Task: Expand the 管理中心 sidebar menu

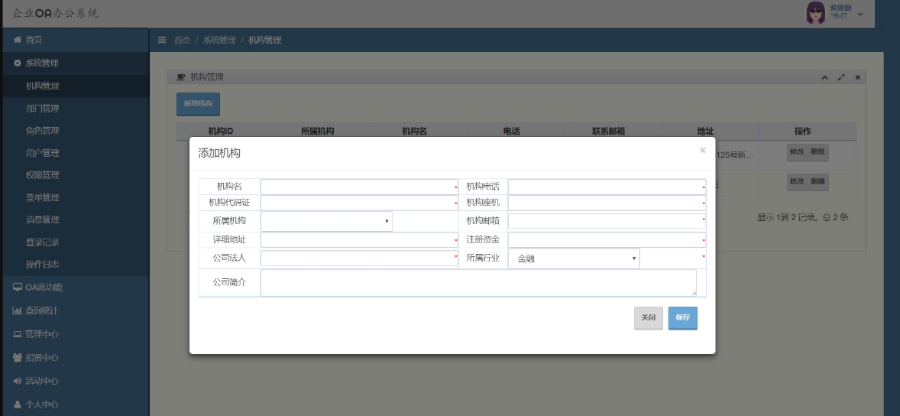Action: [x=75, y=334]
